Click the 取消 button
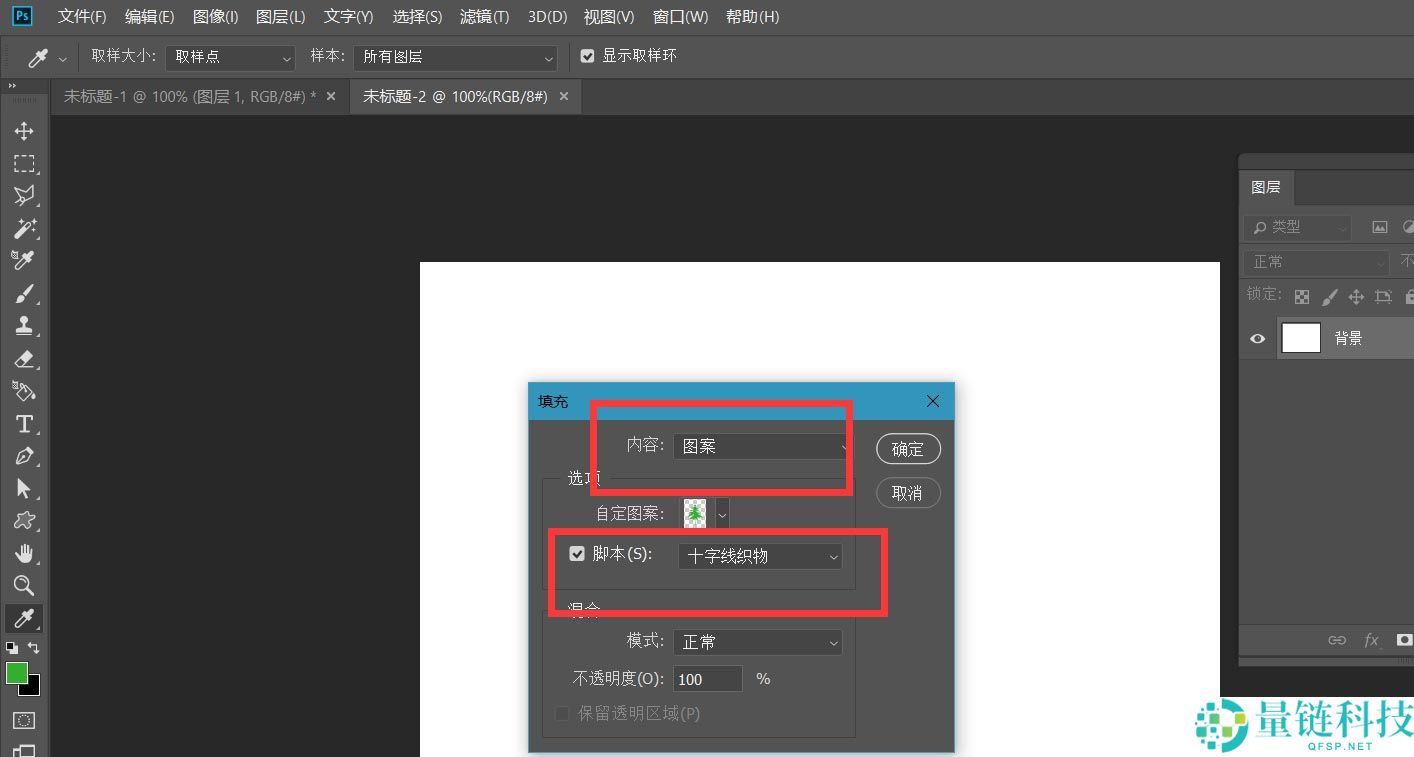Image resolution: width=1414 pixels, height=757 pixels. click(908, 493)
